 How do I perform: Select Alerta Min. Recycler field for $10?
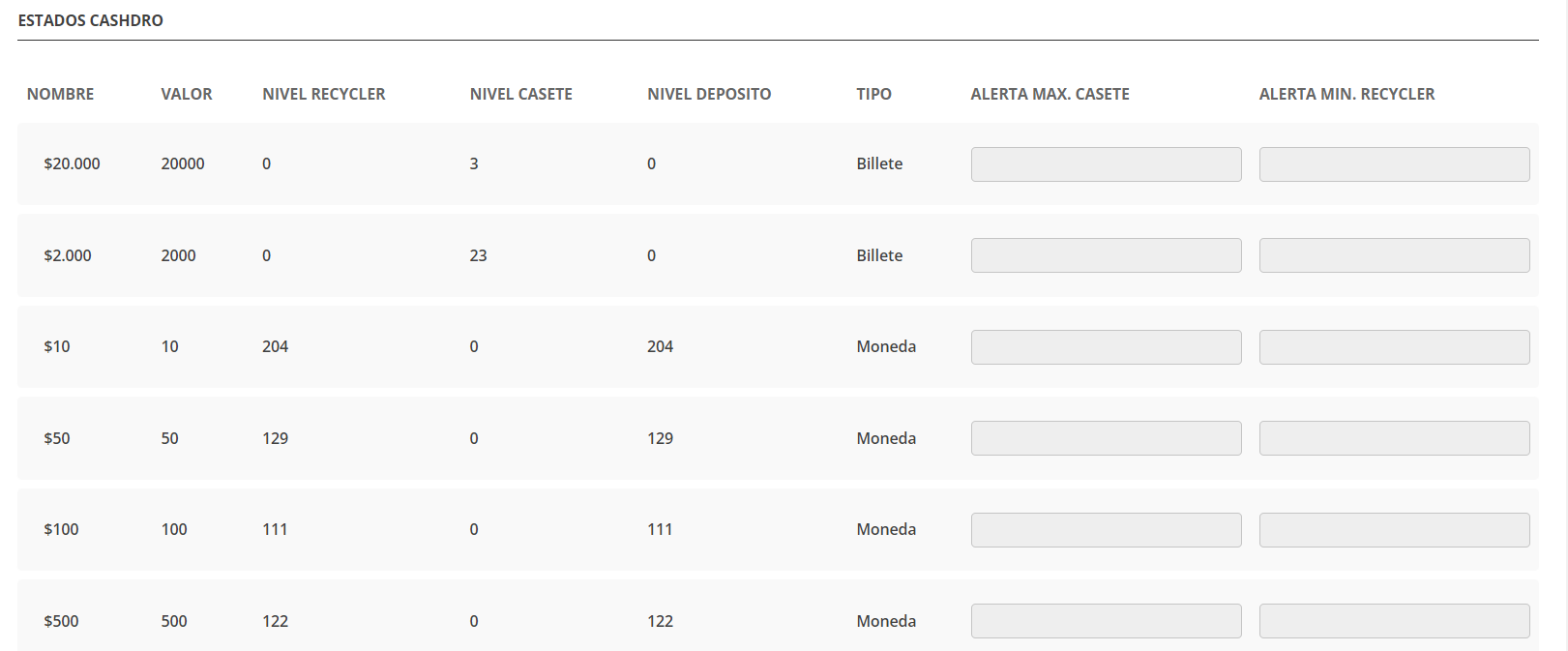(1394, 347)
